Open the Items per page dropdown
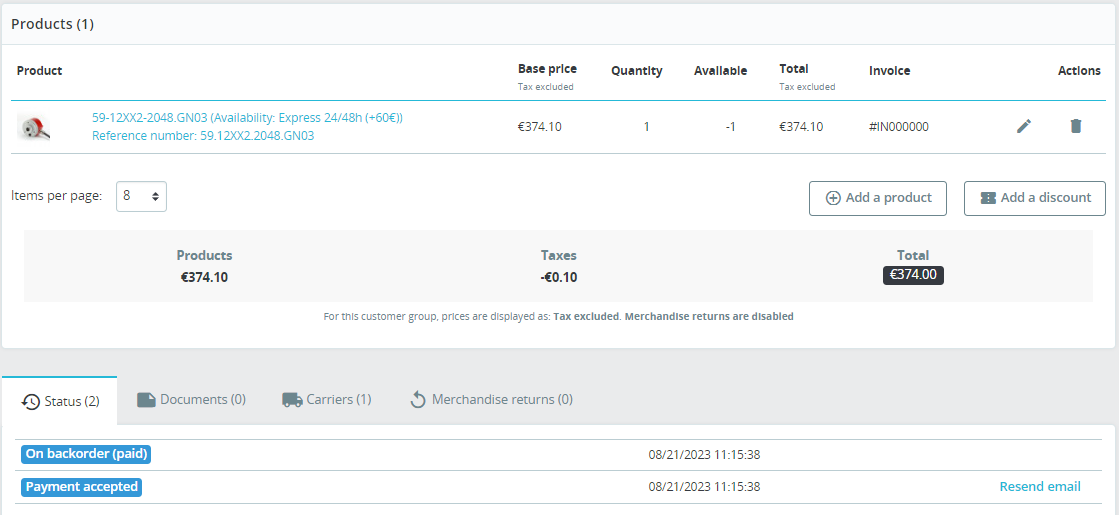This screenshot has height=515, width=1119. [x=141, y=196]
